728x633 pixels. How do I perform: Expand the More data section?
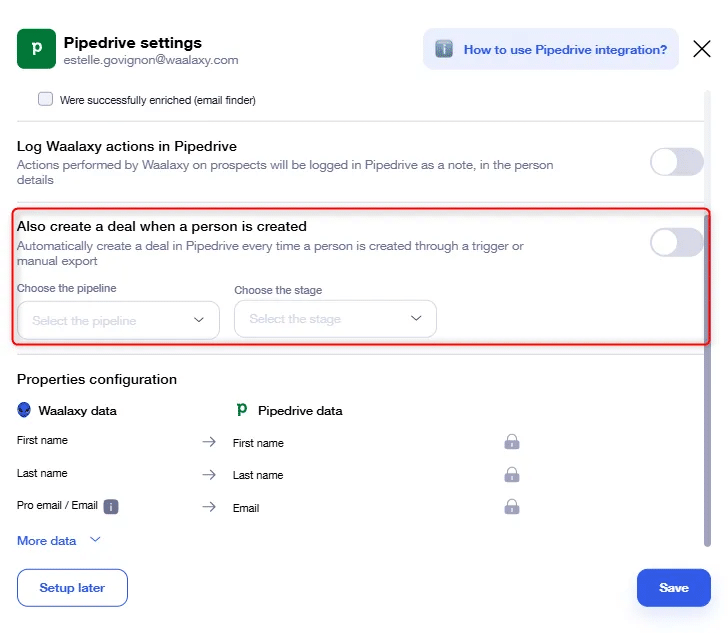click(x=59, y=541)
